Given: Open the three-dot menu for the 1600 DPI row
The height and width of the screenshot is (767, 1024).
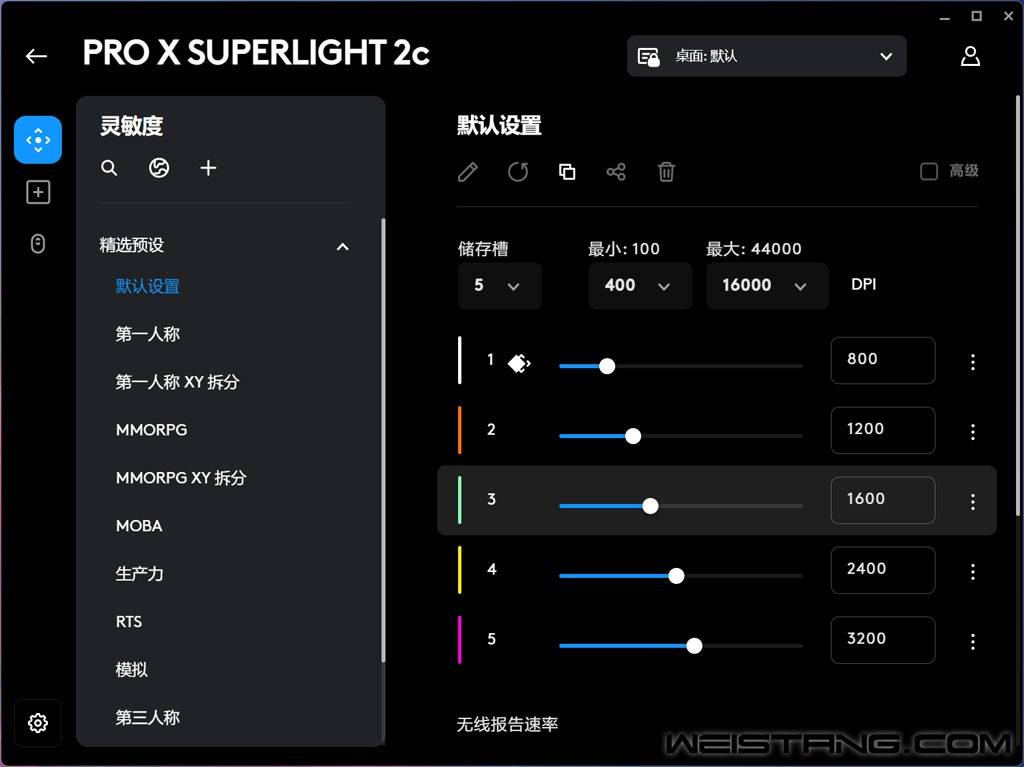Looking at the screenshot, I should (x=973, y=502).
